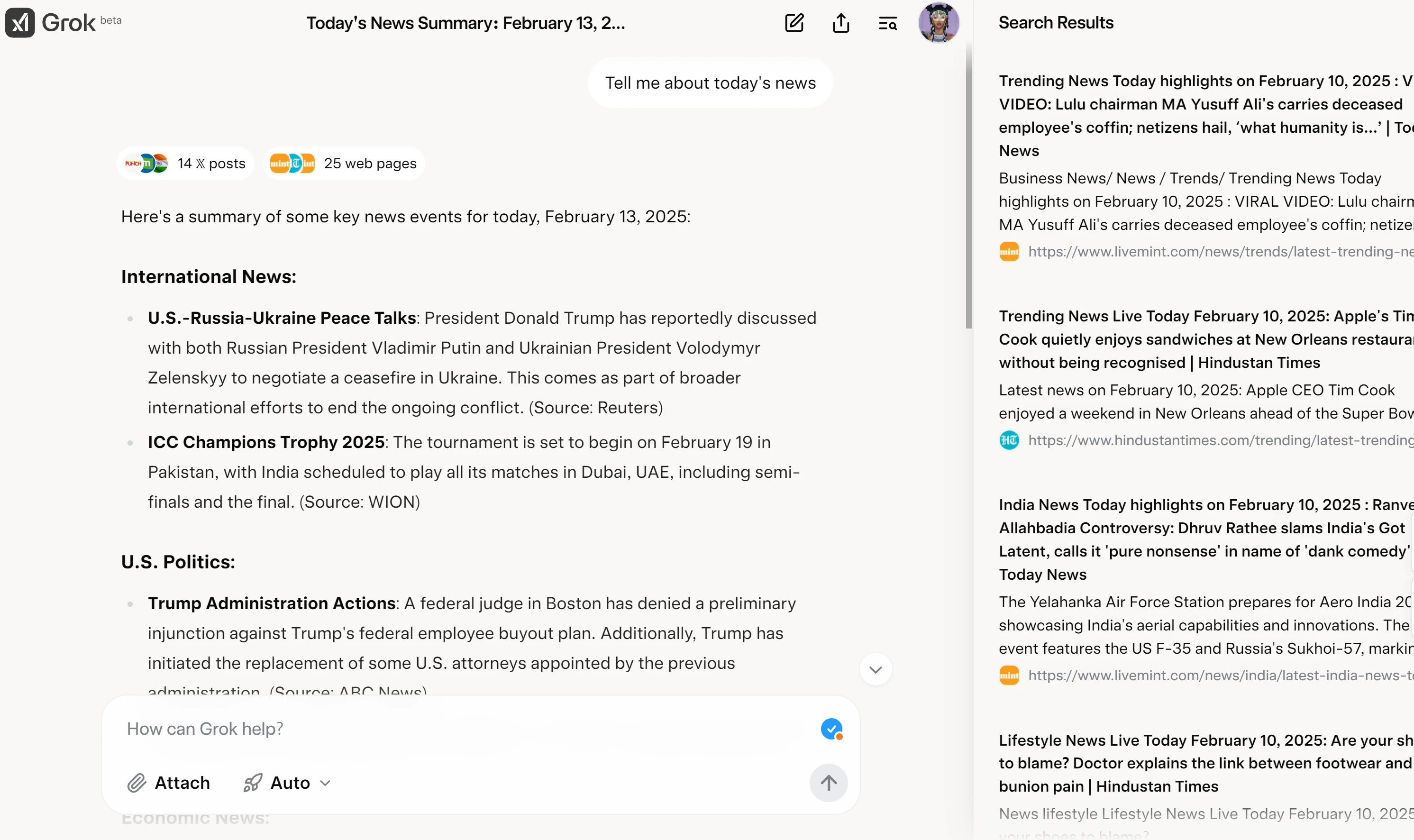The image size is (1414, 840).
Task: Click the Grok wordmark text
Action: click(x=68, y=23)
